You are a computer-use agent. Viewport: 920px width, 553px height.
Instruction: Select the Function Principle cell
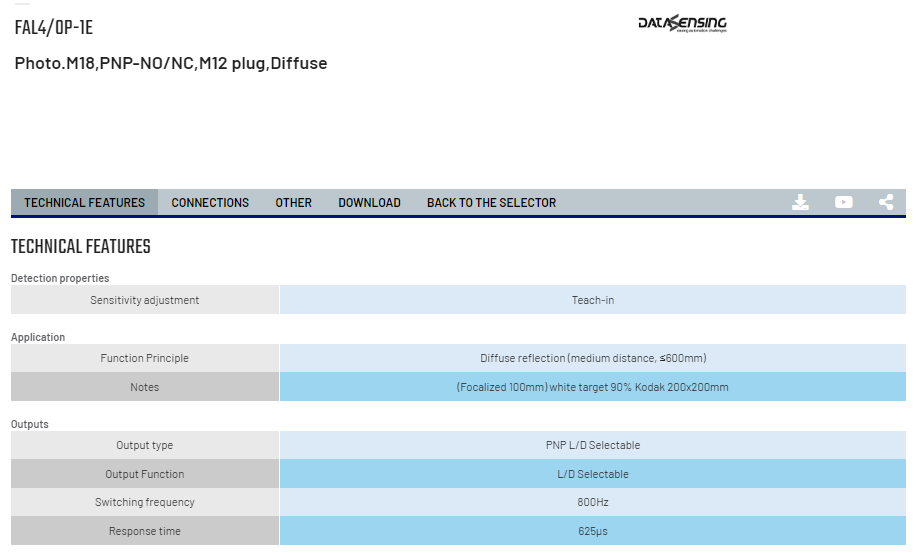pos(145,358)
